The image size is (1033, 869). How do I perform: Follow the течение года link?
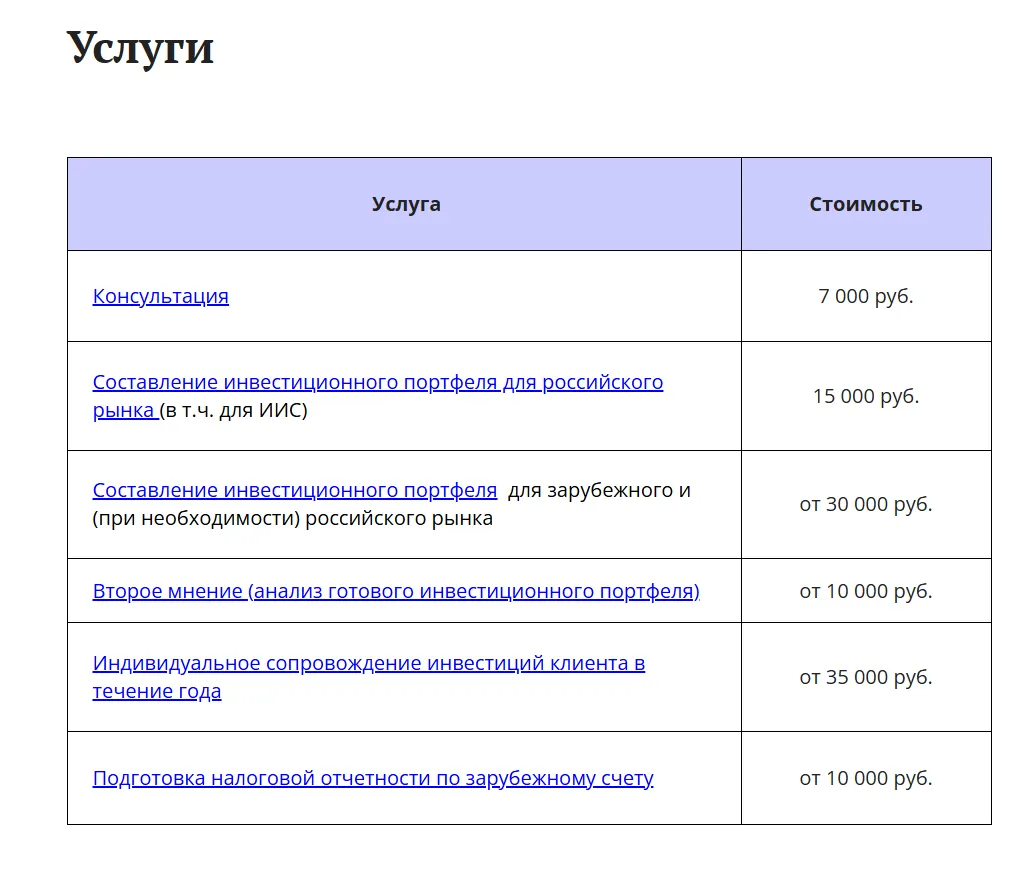click(x=157, y=691)
